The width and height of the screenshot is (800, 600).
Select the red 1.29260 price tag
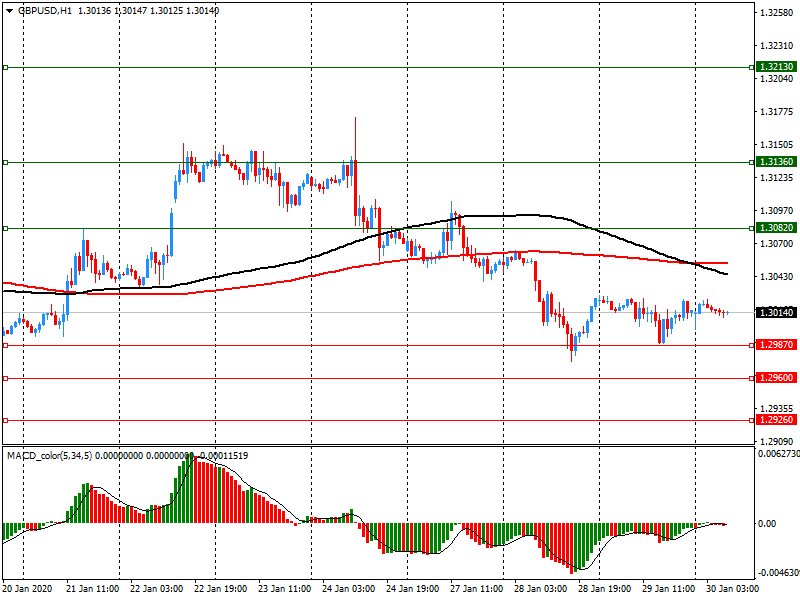[776, 420]
